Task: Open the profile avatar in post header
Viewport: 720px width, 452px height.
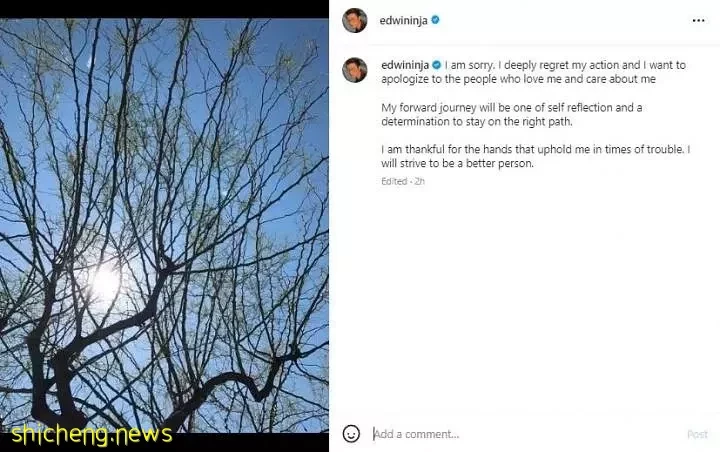Action: [x=354, y=21]
